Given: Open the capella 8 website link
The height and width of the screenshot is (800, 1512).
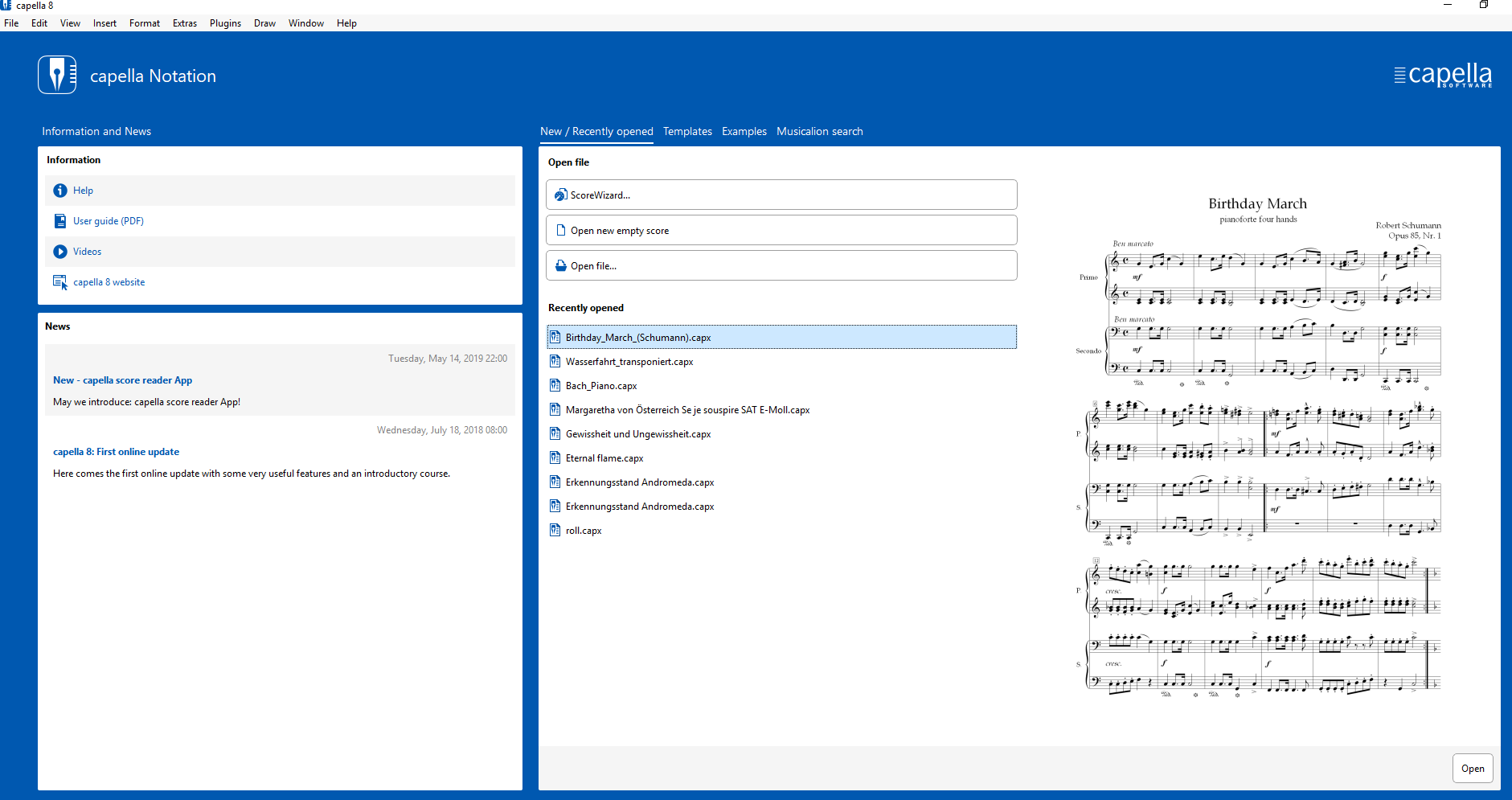Looking at the screenshot, I should coord(109,282).
